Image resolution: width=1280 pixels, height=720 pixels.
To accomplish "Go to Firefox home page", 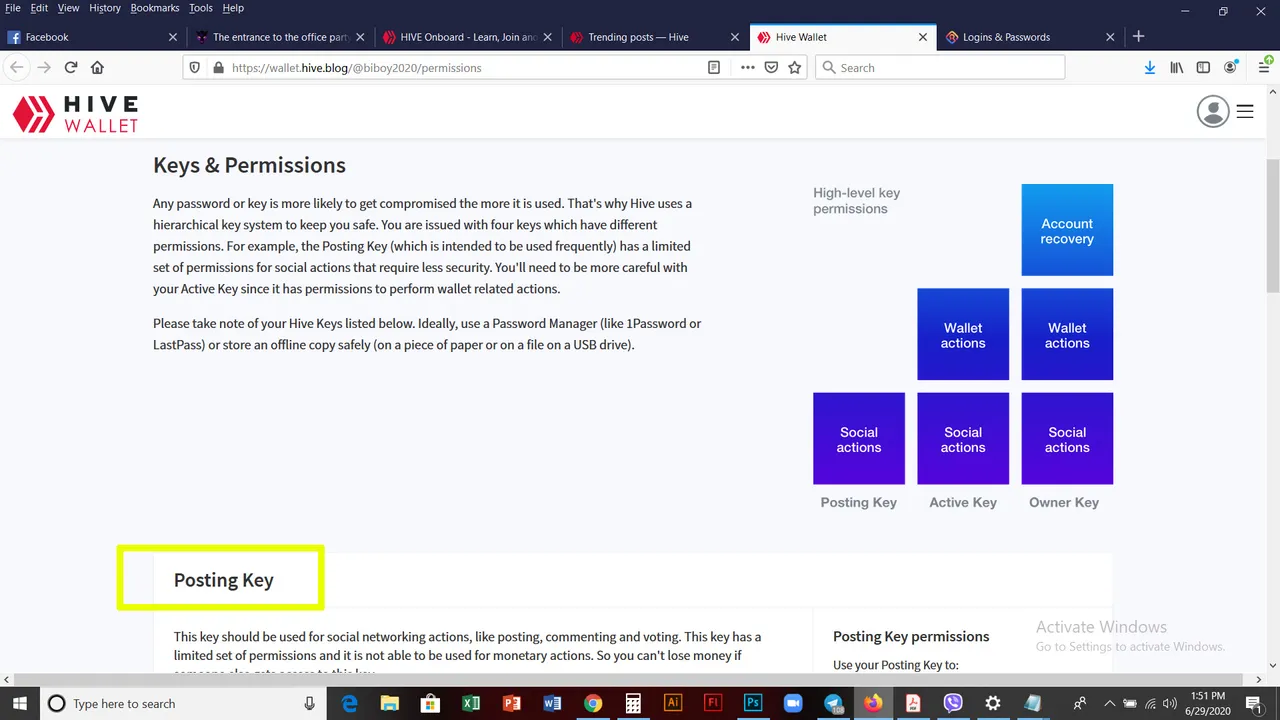I will tap(97, 67).
